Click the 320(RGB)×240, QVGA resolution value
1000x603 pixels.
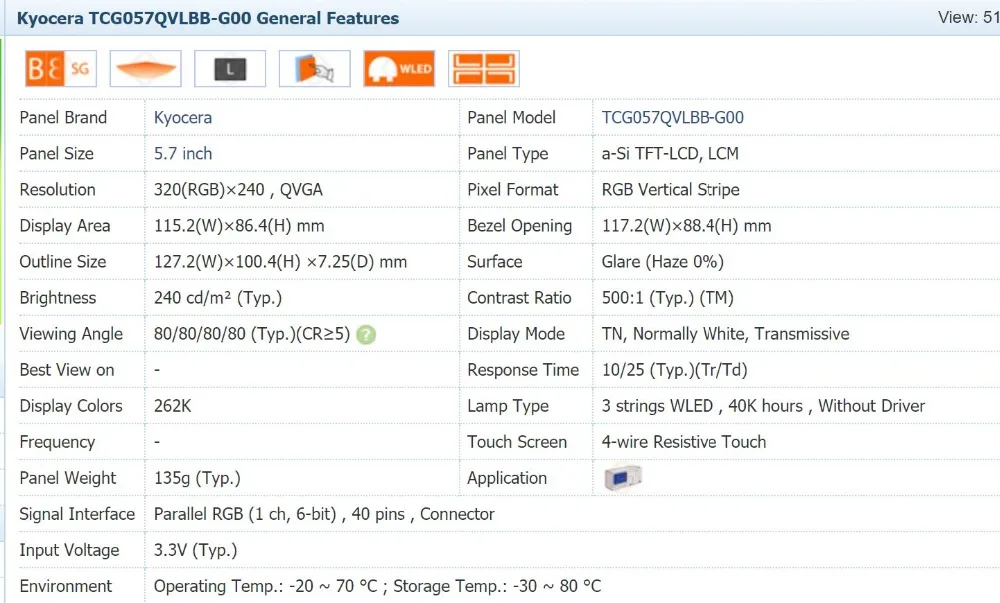238,189
